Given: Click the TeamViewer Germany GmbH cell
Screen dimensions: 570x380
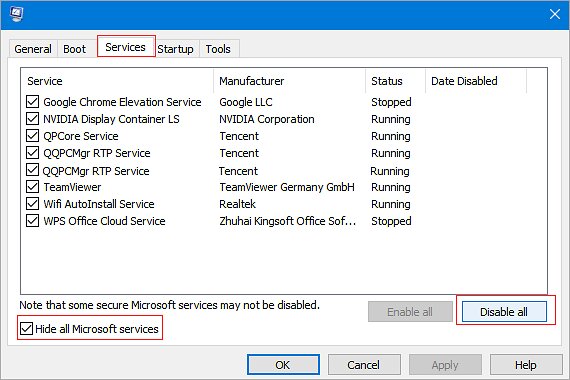Looking at the screenshot, I should pos(287,187).
